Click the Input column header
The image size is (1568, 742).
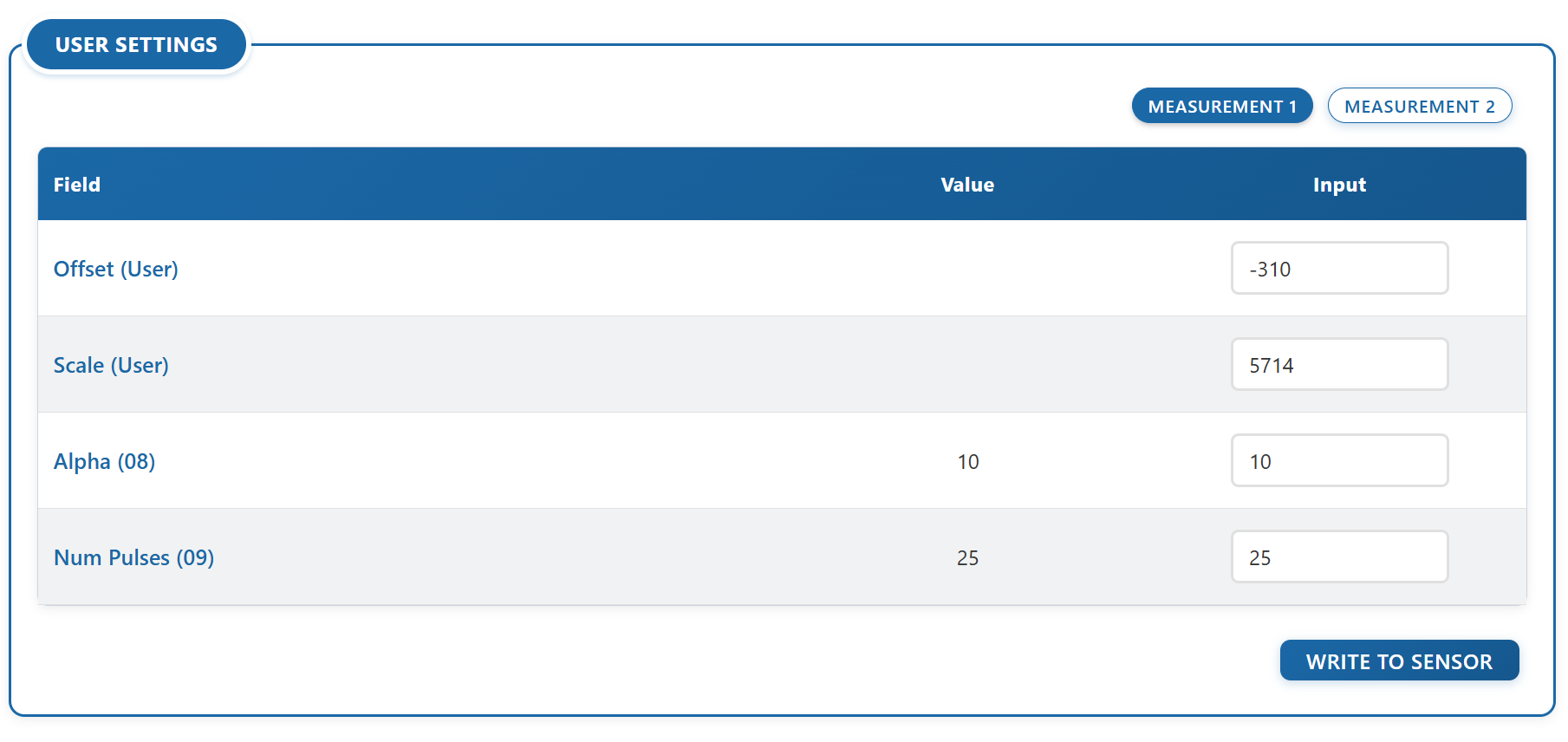pos(1338,185)
